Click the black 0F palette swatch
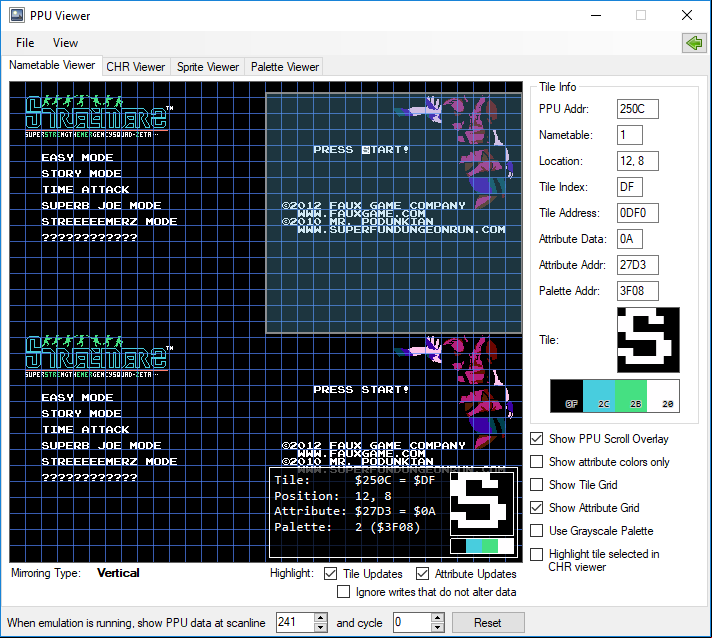712x638 pixels. (567, 396)
